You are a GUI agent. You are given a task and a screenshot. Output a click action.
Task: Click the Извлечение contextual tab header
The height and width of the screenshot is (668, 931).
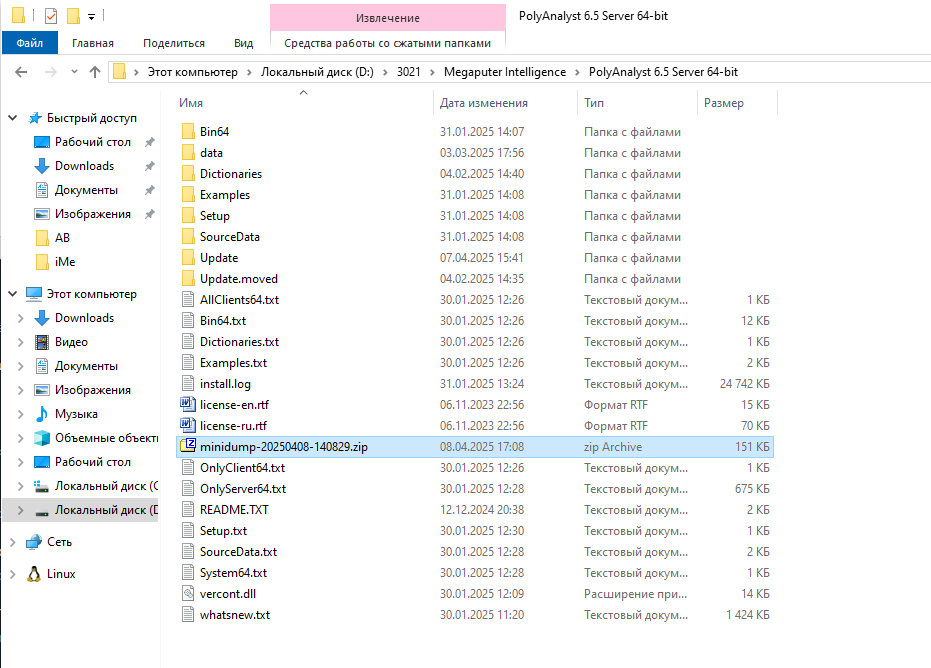click(x=388, y=18)
